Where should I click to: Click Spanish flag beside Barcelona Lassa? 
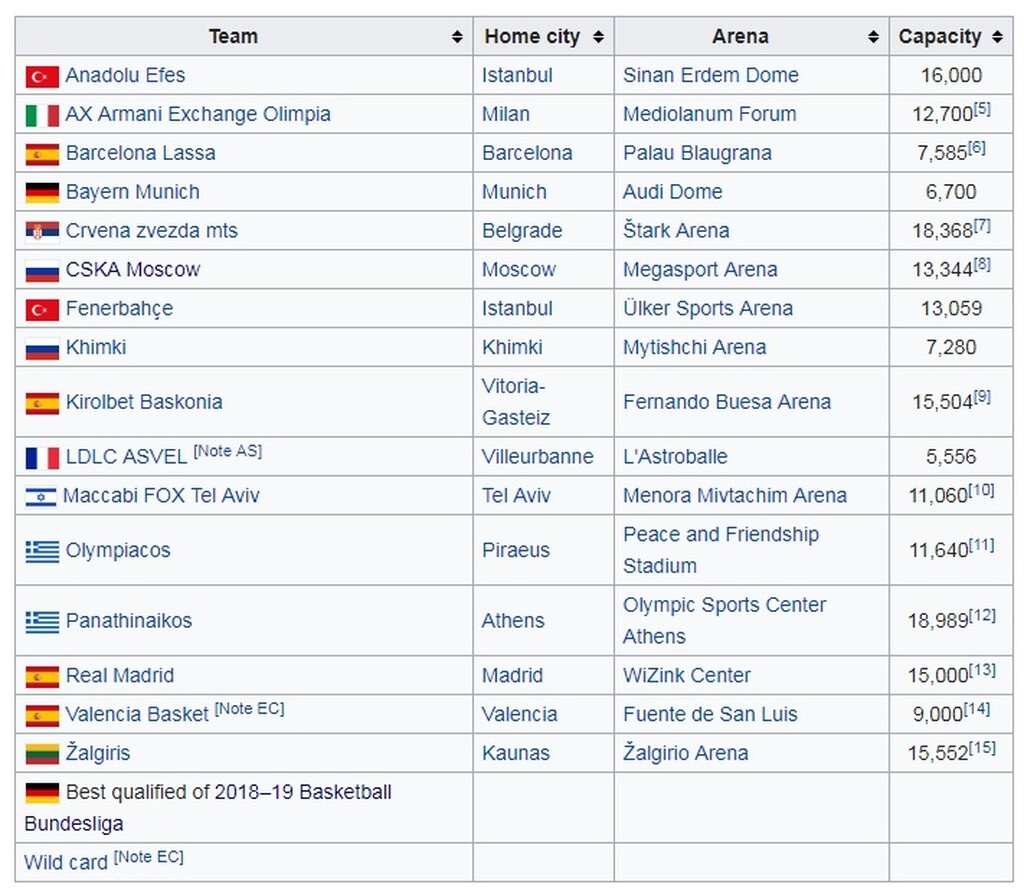42,154
